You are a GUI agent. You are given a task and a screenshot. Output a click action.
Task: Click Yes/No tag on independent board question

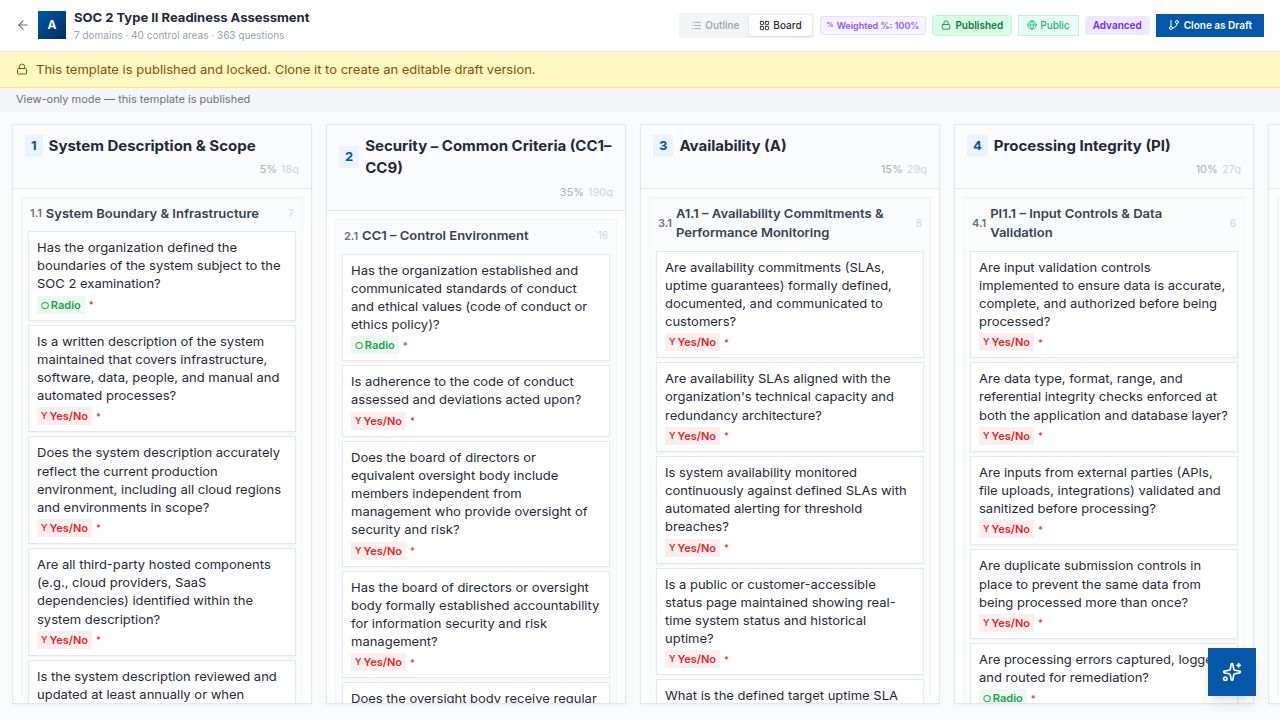[x=378, y=551]
